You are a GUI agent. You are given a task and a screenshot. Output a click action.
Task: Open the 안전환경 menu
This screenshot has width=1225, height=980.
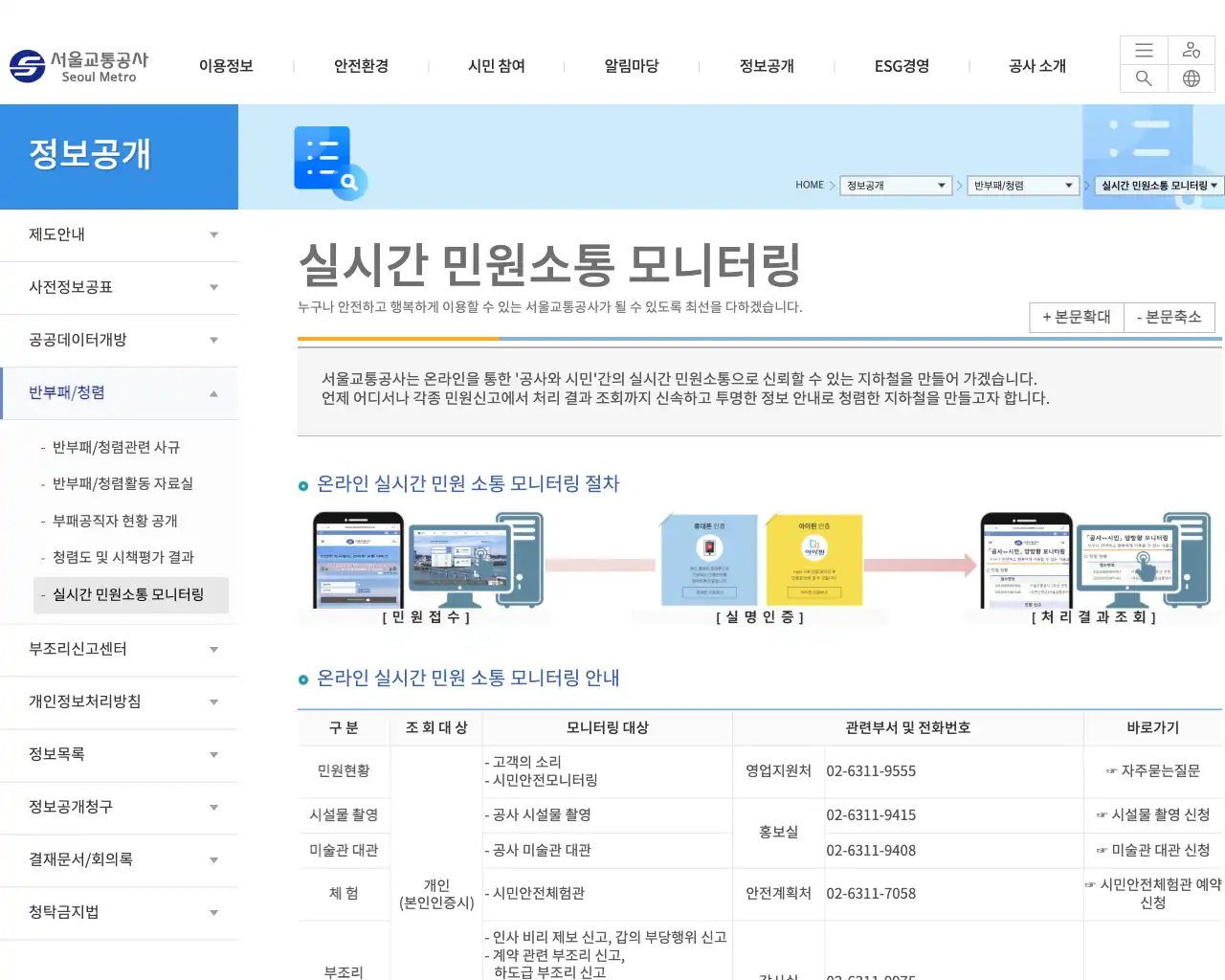(361, 66)
